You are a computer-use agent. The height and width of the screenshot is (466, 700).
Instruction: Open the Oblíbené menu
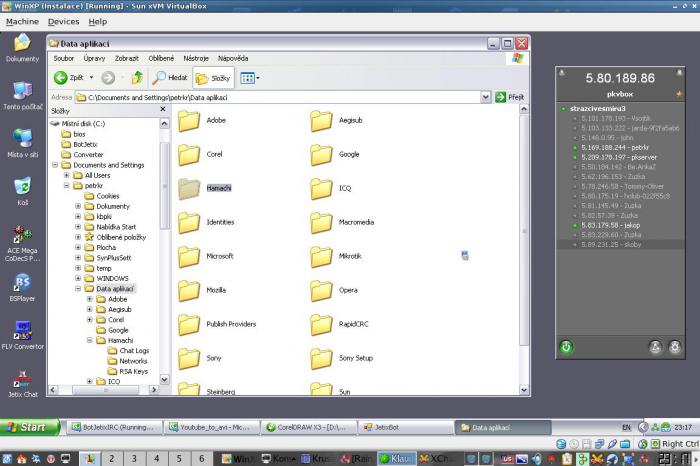click(161, 58)
